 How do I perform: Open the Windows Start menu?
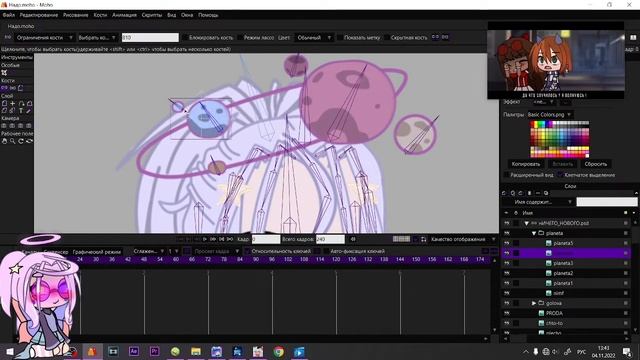9,351
